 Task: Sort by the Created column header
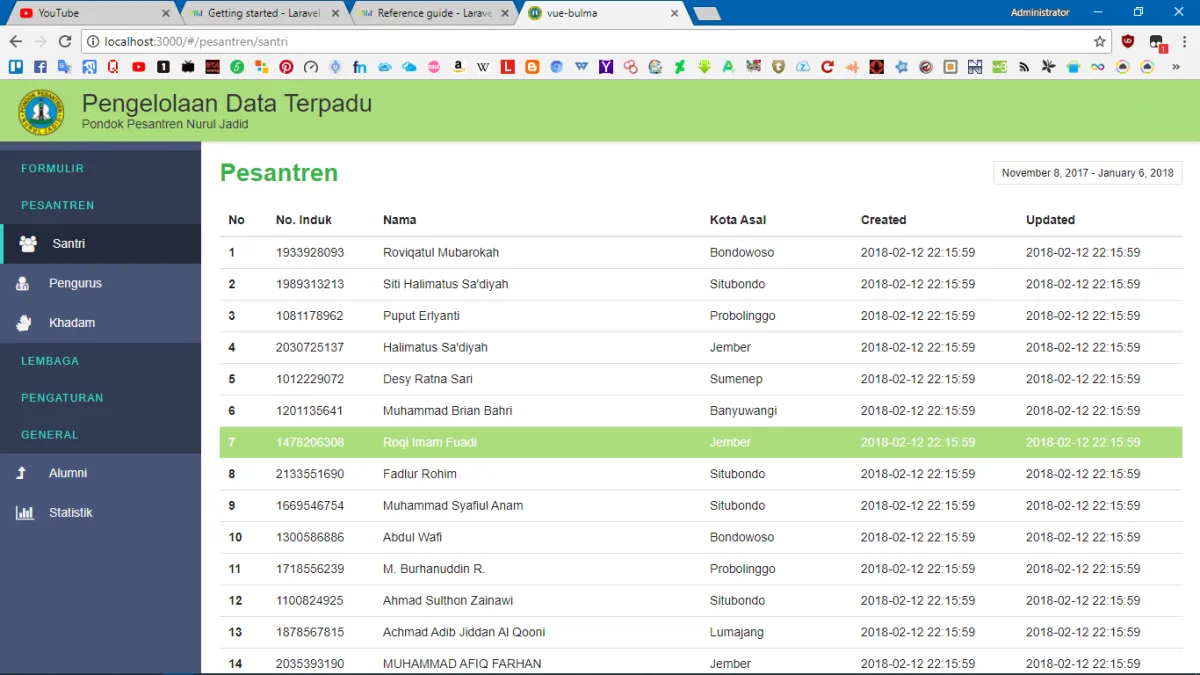pos(883,220)
